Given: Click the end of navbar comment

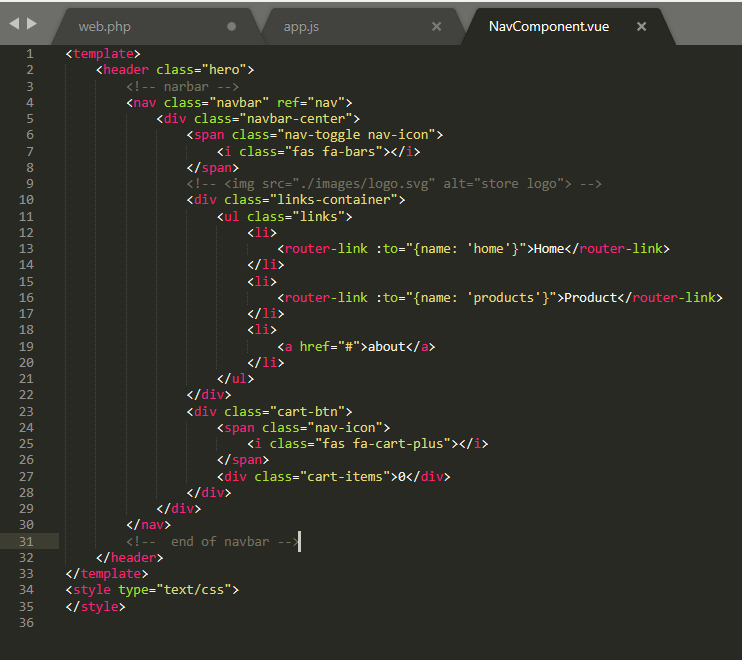Looking at the screenshot, I should 213,542.
